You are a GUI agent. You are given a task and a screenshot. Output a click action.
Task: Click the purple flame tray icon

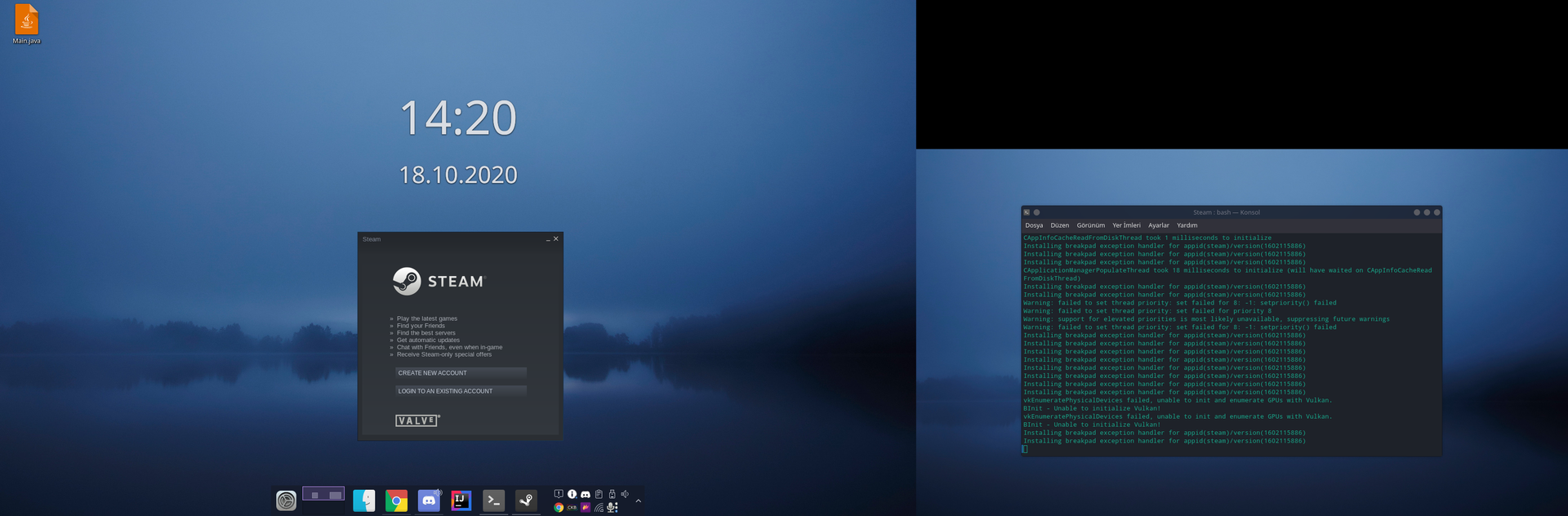586,507
